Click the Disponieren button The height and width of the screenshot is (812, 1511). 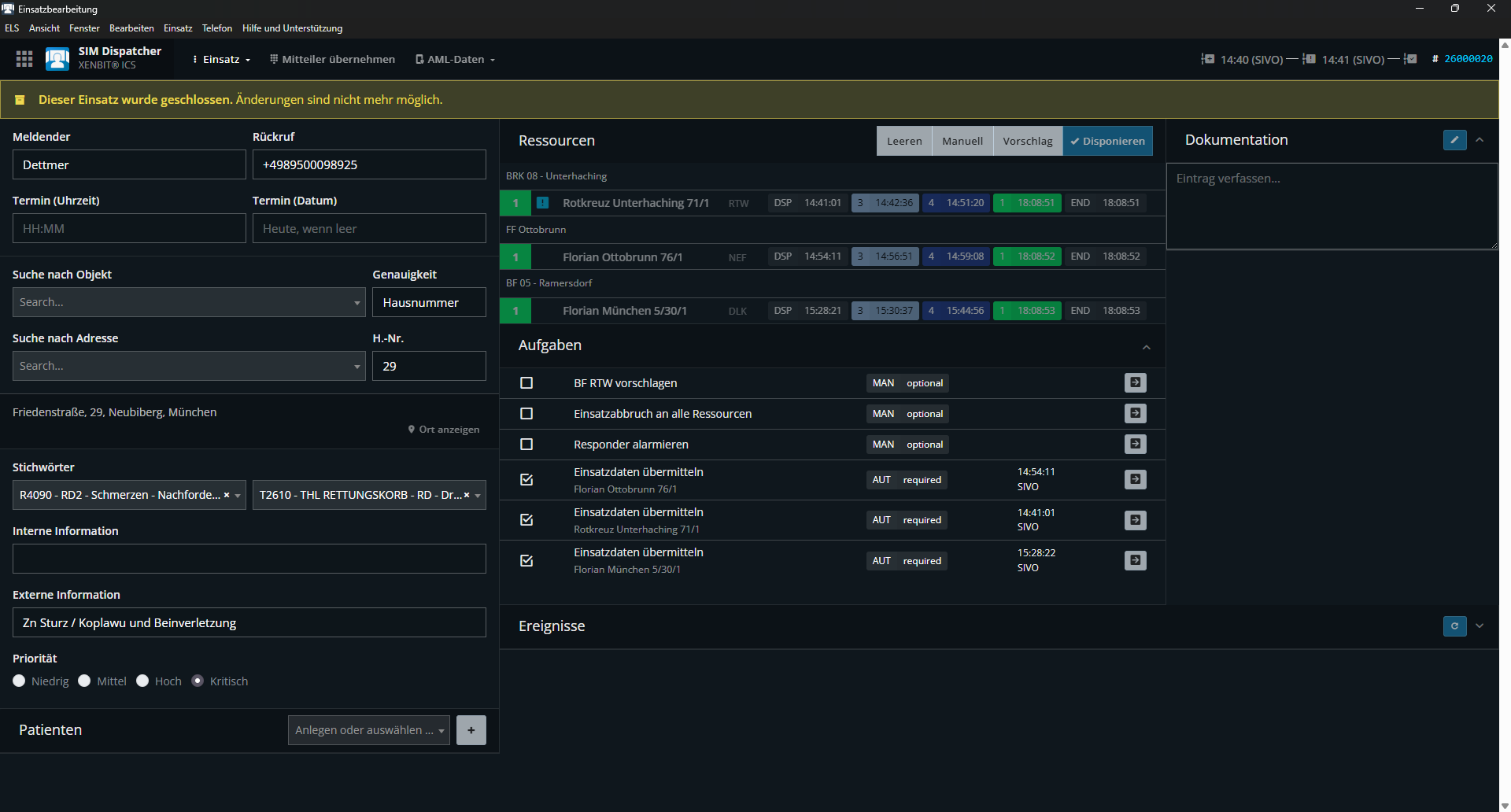tap(1107, 142)
